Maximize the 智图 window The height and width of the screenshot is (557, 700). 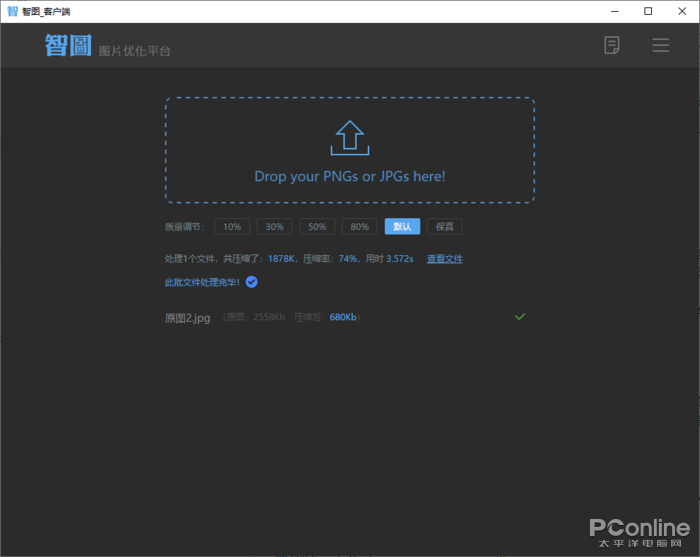click(x=648, y=11)
